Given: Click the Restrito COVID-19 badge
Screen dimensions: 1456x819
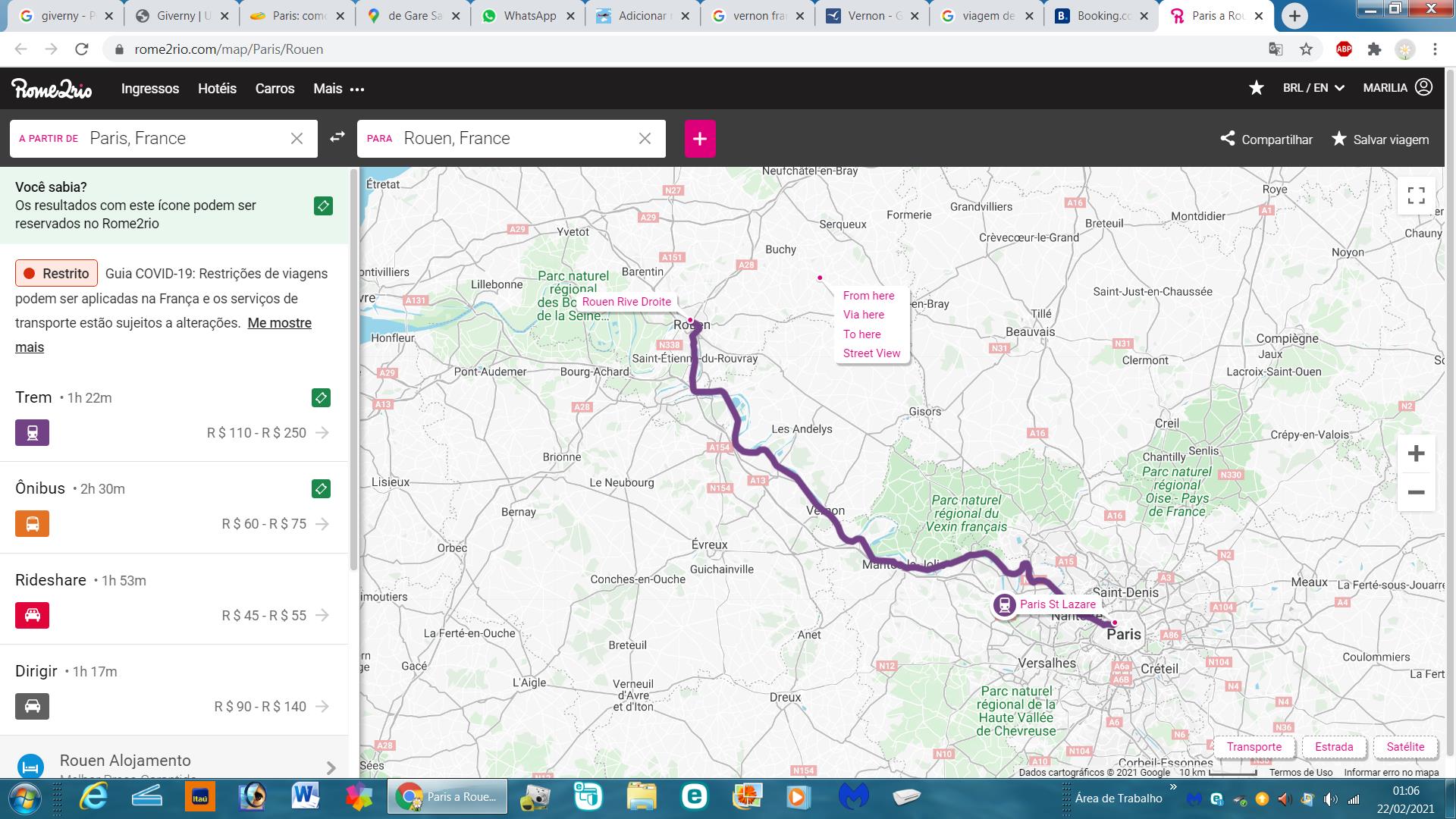Looking at the screenshot, I should [x=57, y=274].
